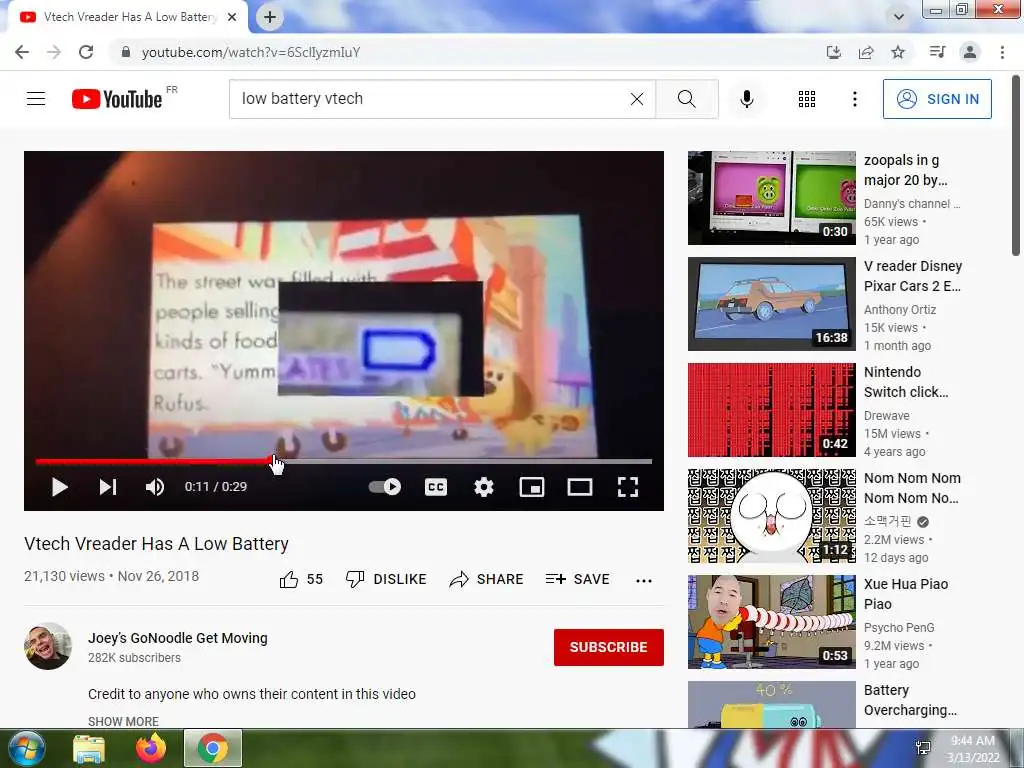
Task: Run the search with the magnifier button
Action: point(686,99)
